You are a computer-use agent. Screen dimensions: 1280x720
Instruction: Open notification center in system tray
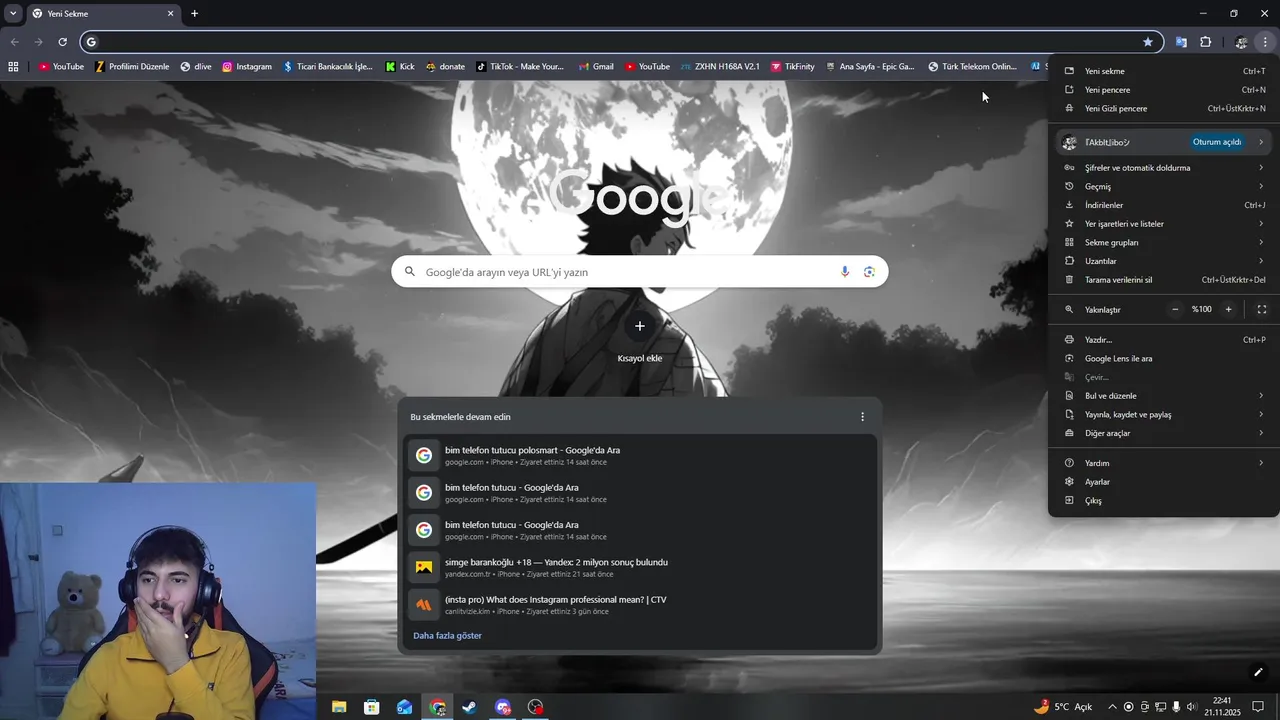point(1258,707)
